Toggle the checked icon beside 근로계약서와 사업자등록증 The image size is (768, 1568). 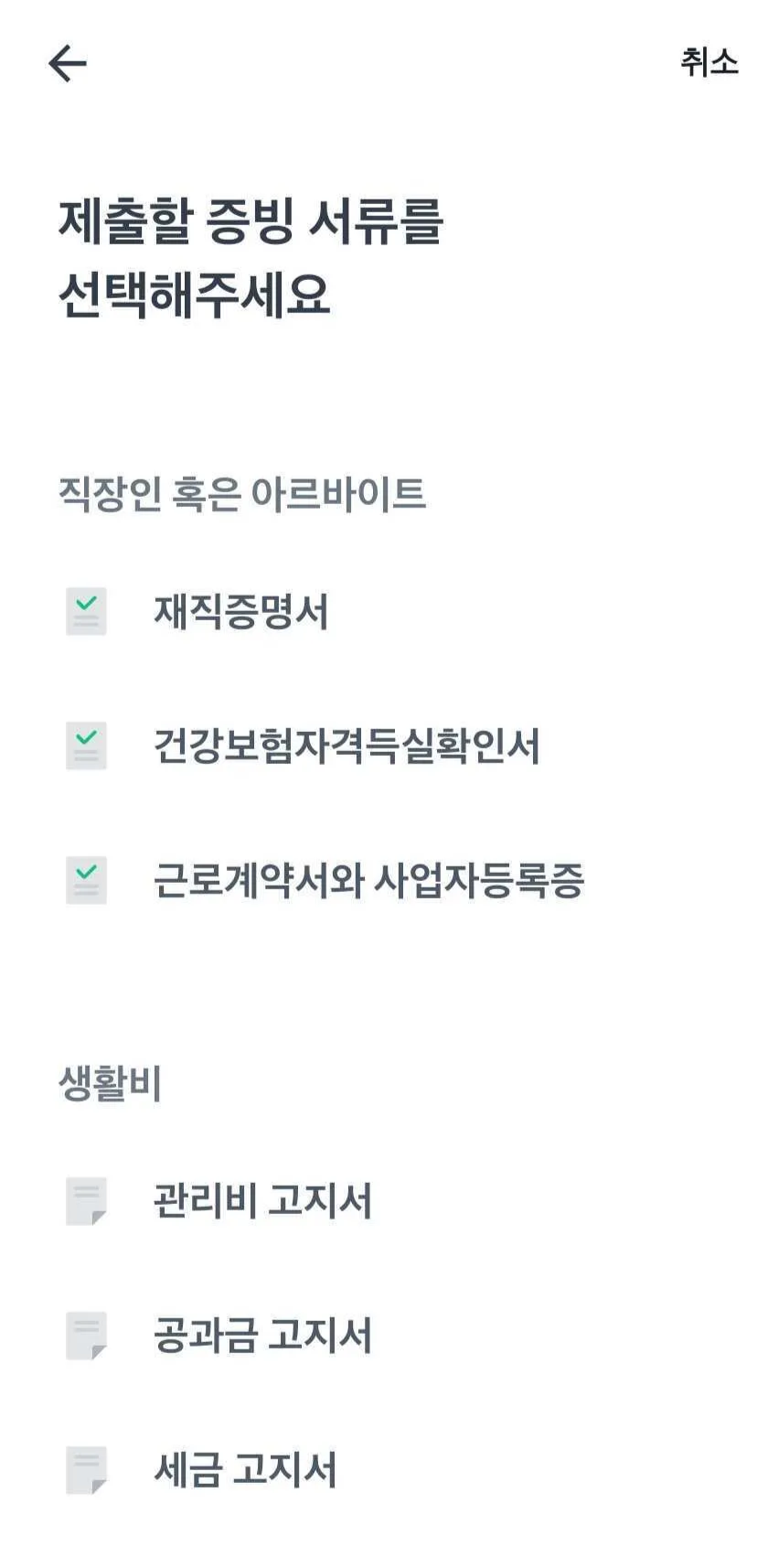click(x=86, y=880)
